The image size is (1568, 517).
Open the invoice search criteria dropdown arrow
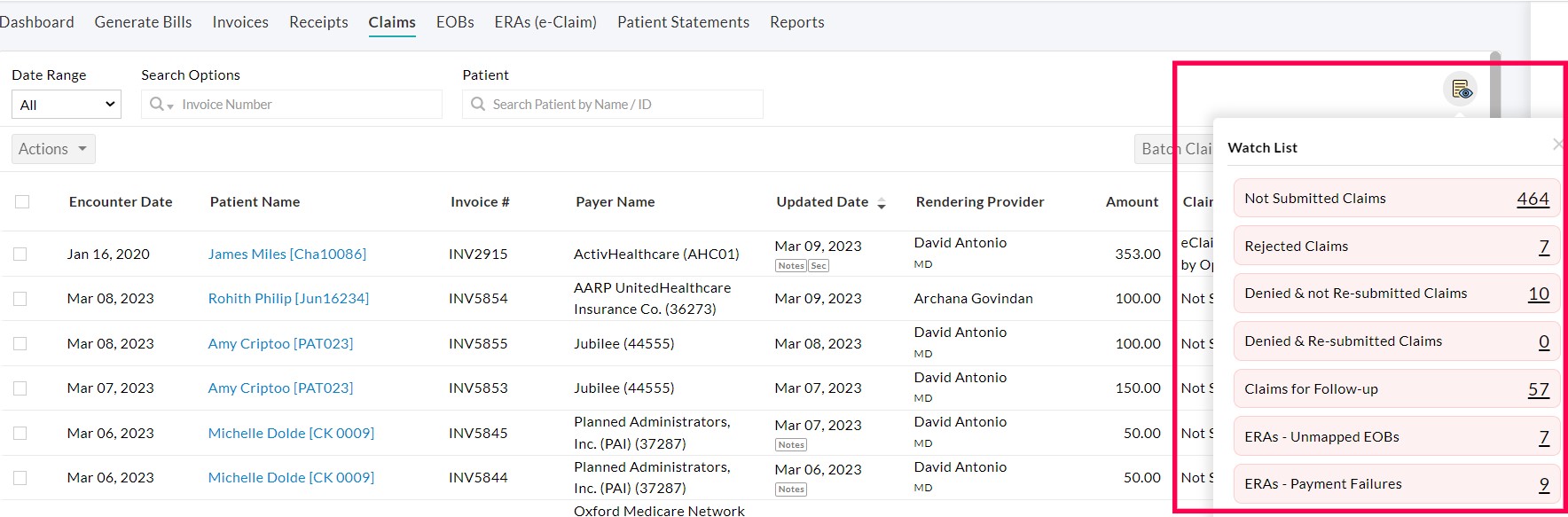point(169,106)
